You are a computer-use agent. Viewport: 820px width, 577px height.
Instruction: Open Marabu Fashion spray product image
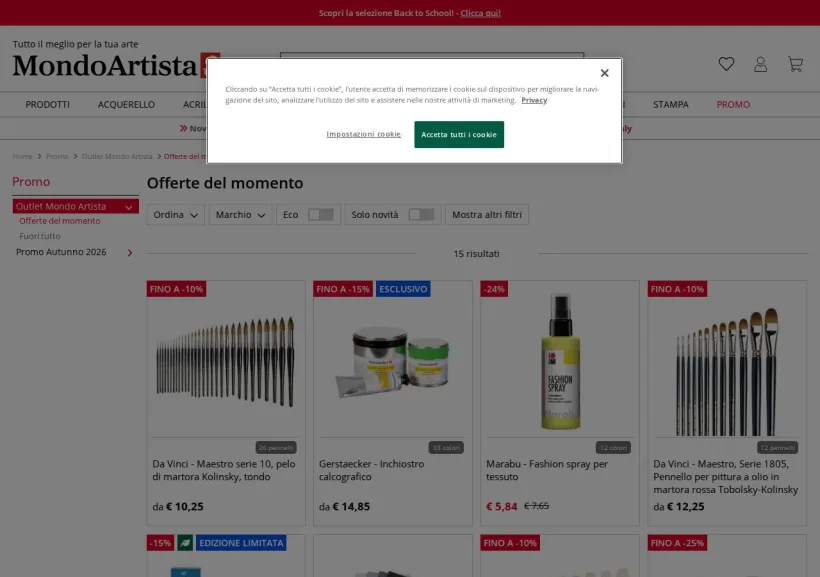(560, 361)
